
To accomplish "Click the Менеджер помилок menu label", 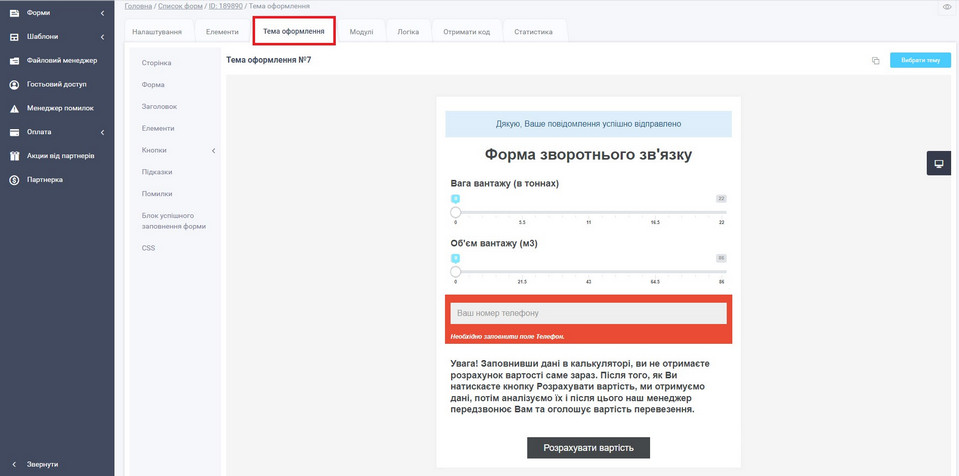I will 60,108.
